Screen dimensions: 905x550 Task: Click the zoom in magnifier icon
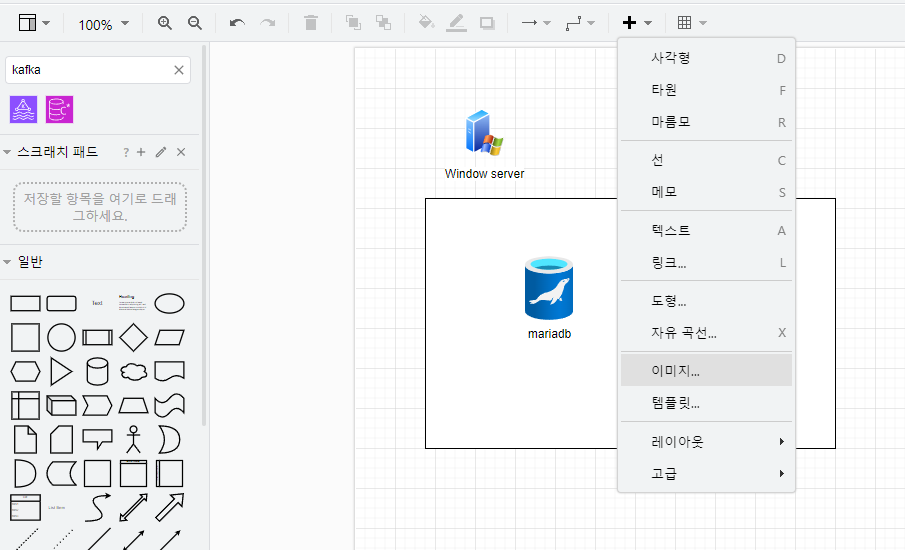click(165, 23)
